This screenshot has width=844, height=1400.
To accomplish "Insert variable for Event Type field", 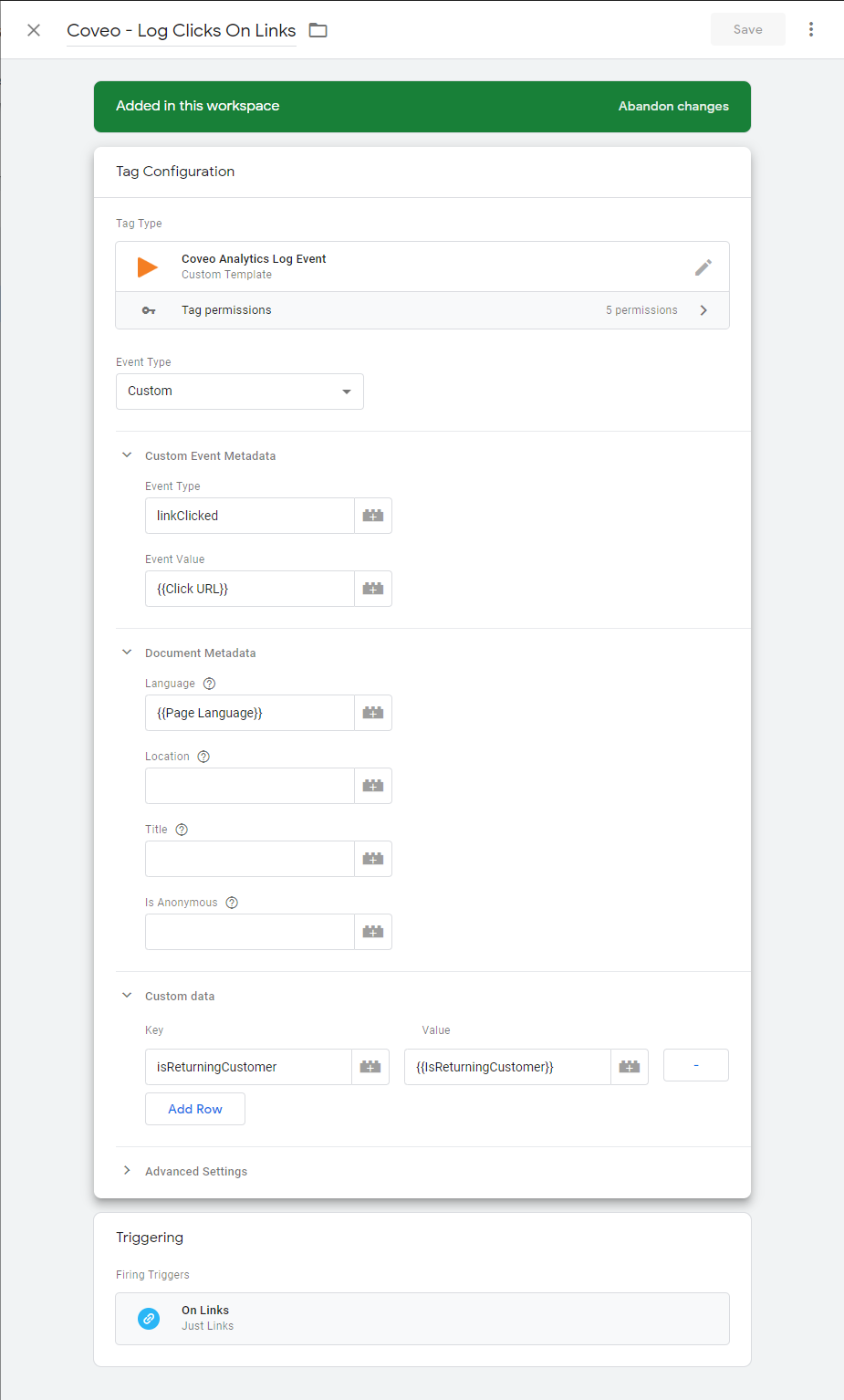I will [x=373, y=516].
